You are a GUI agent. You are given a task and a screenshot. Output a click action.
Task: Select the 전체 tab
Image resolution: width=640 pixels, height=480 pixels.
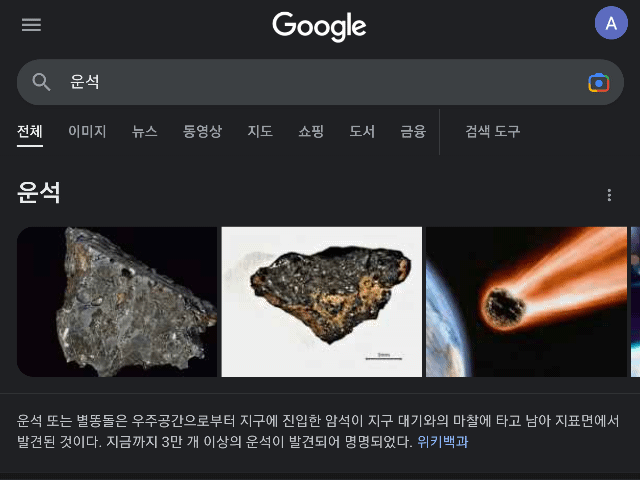pyautogui.click(x=30, y=132)
